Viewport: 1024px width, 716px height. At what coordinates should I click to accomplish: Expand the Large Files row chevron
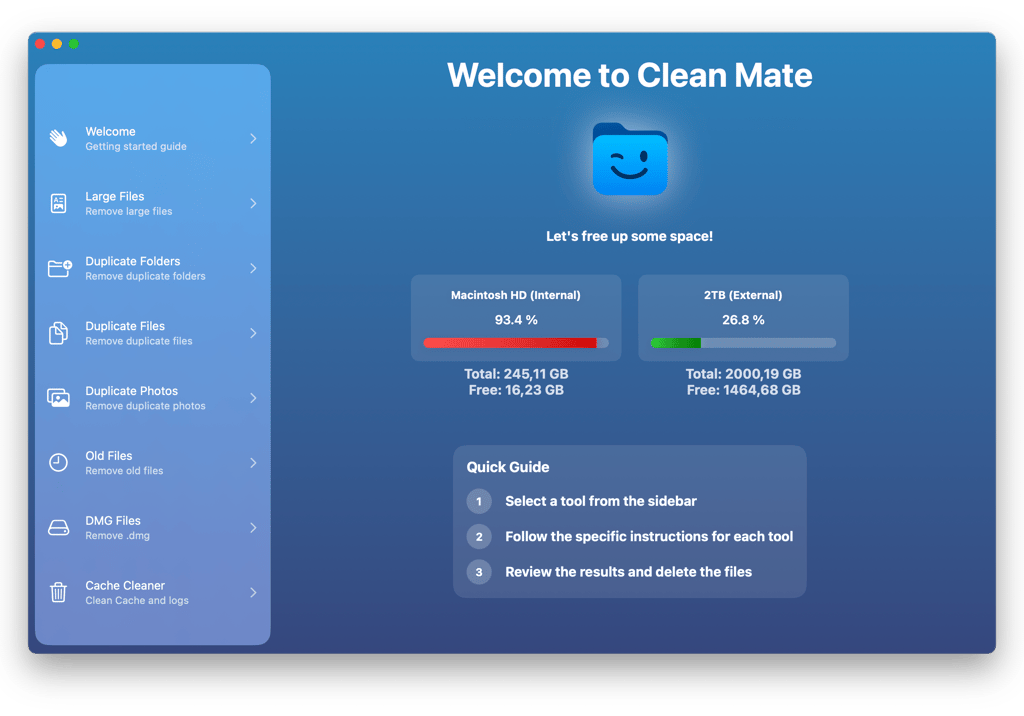point(253,203)
